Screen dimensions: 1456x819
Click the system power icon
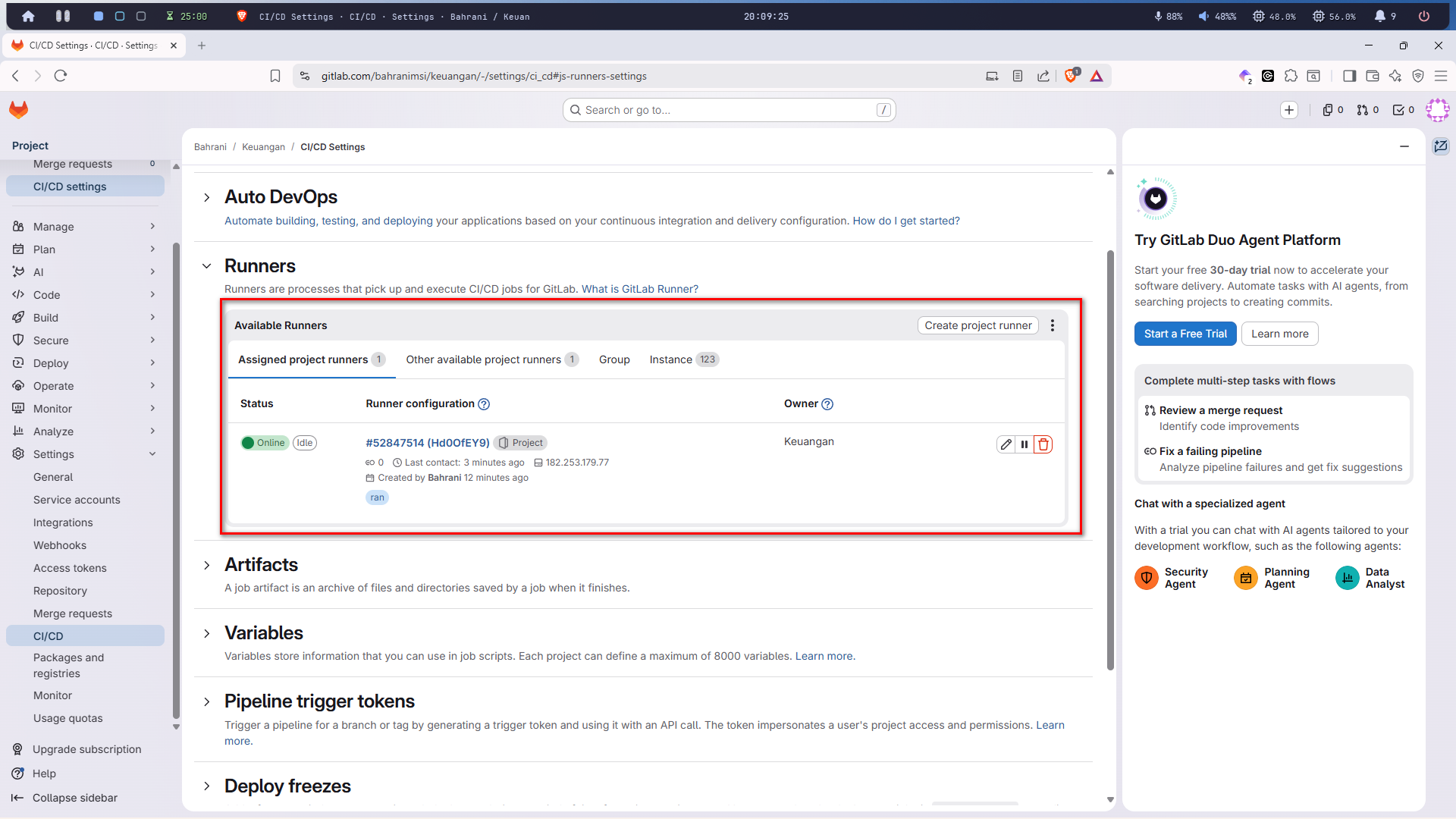tap(1424, 16)
